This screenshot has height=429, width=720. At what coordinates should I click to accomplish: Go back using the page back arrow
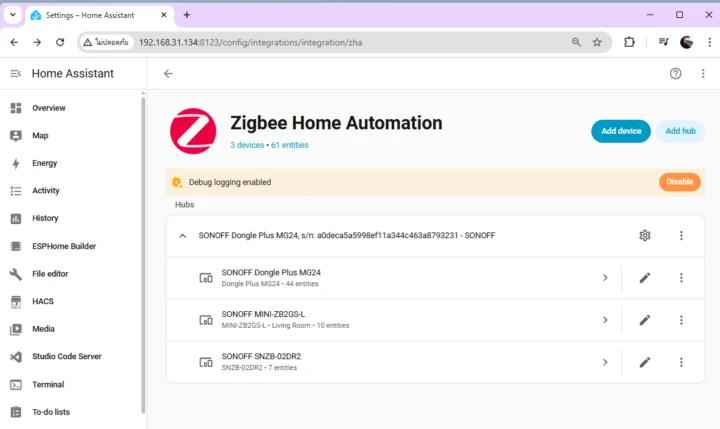tap(168, 73)
